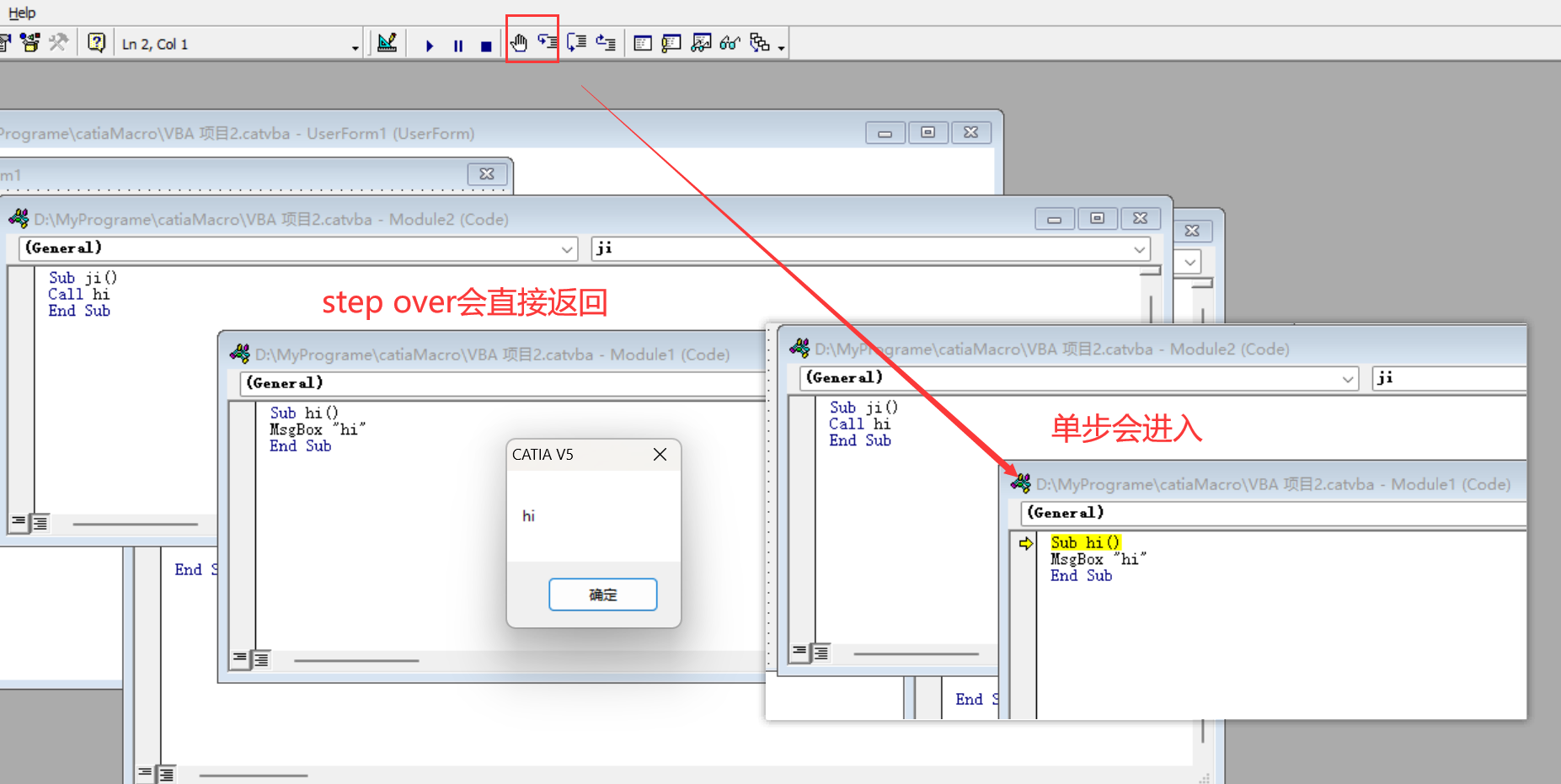
Task: Toggle Procedure View in Module2 near '单步会进入'
Action: (799, 652)
